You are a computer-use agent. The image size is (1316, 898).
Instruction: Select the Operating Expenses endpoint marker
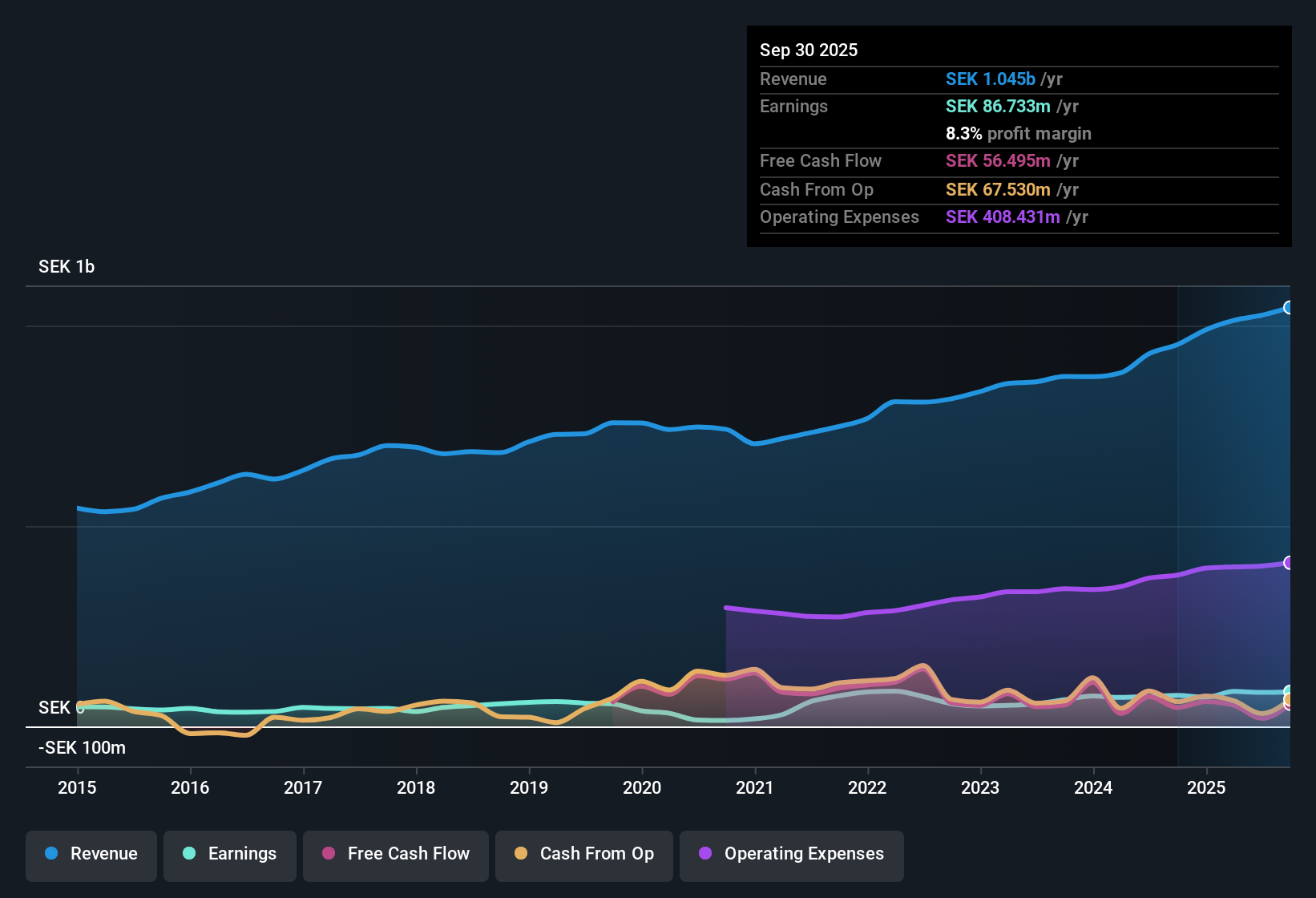coord(1288,562)
